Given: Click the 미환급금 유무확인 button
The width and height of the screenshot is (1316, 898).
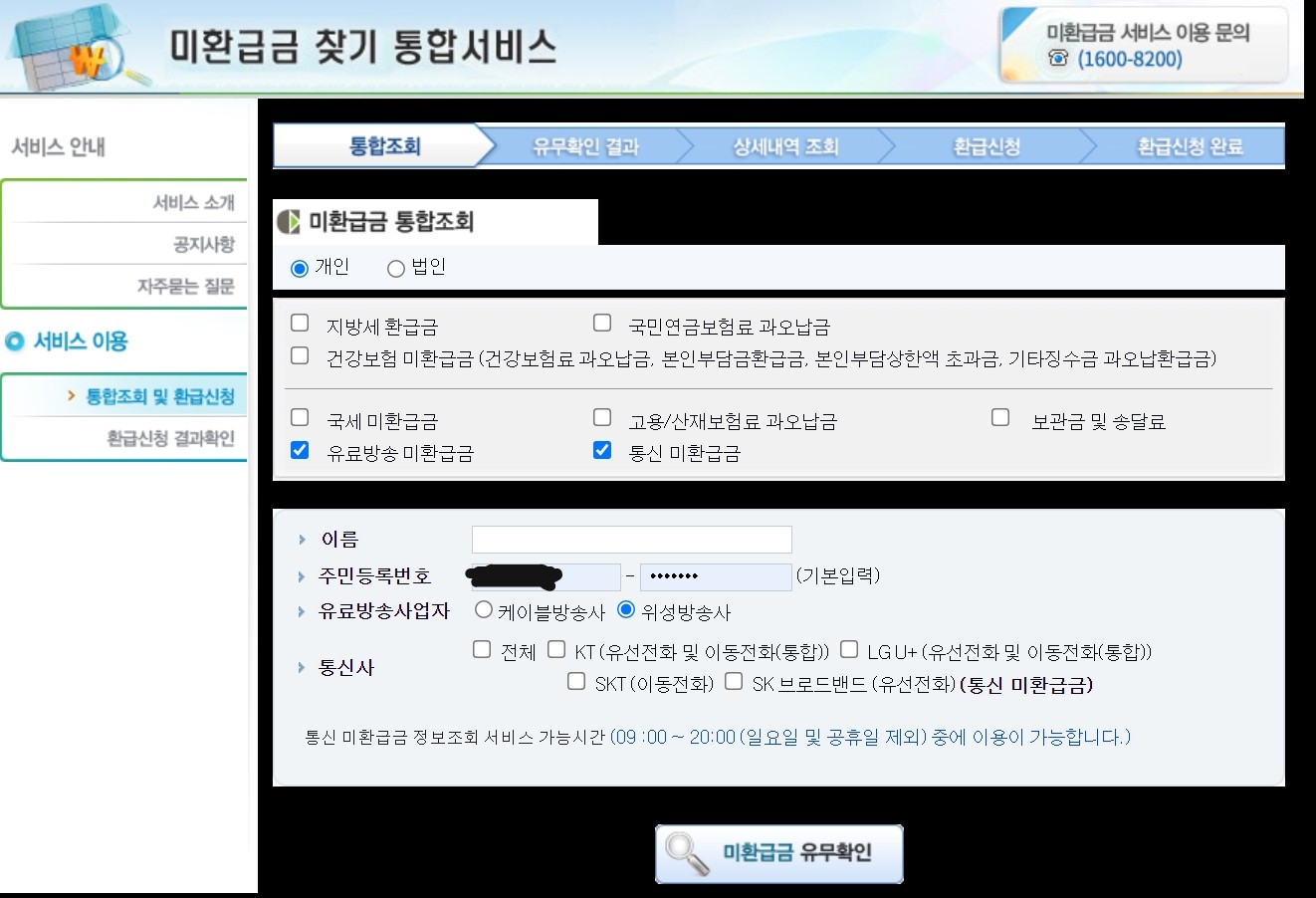Looking at the screenshot, I should coord(778,854).
